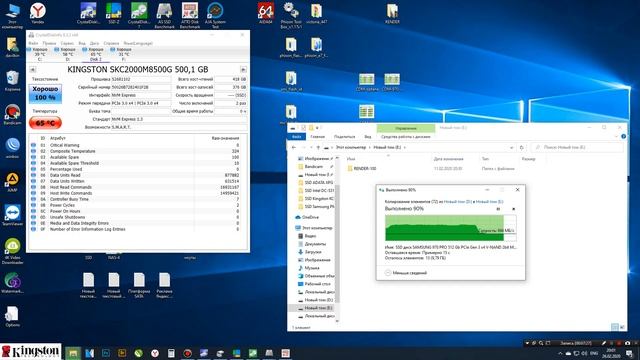Image resolution: width=640 pixels, height=360 pixels.
Task: Follow the Новый том (E:) destination link
Action: coord(489,202)
